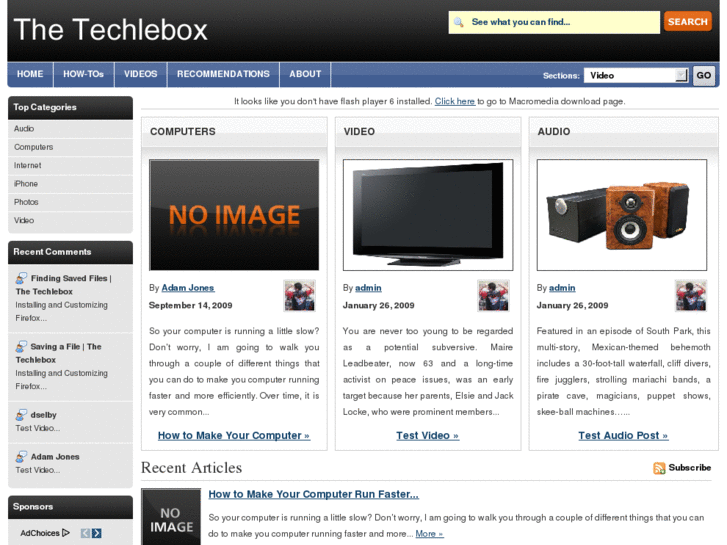Click the 'More »' link in Recent Articles

[x=429, y=534]
